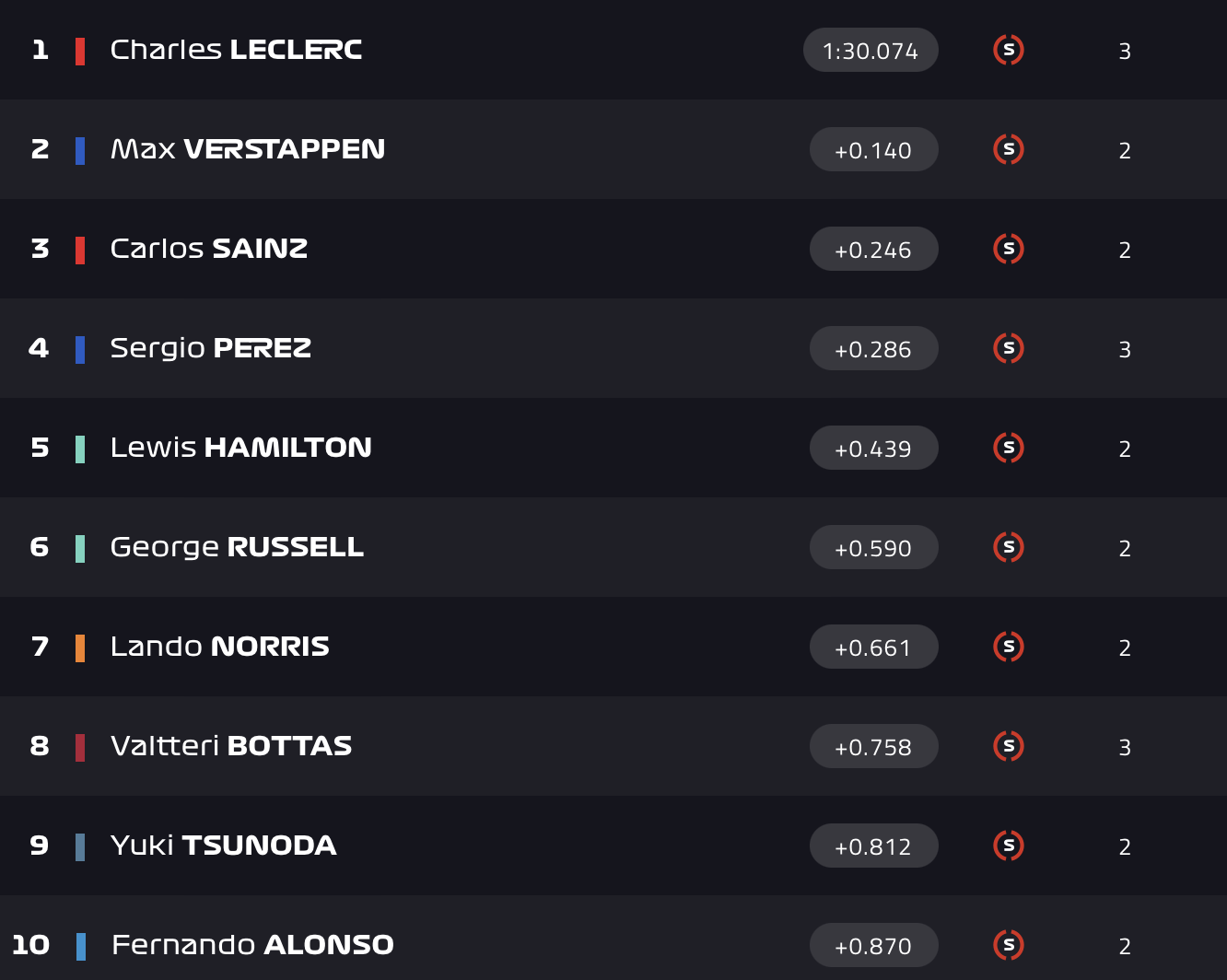Viewport: 1227px width, 980px height.
Task: Select Max Verstappen driver name
Action: pos(248,149)
